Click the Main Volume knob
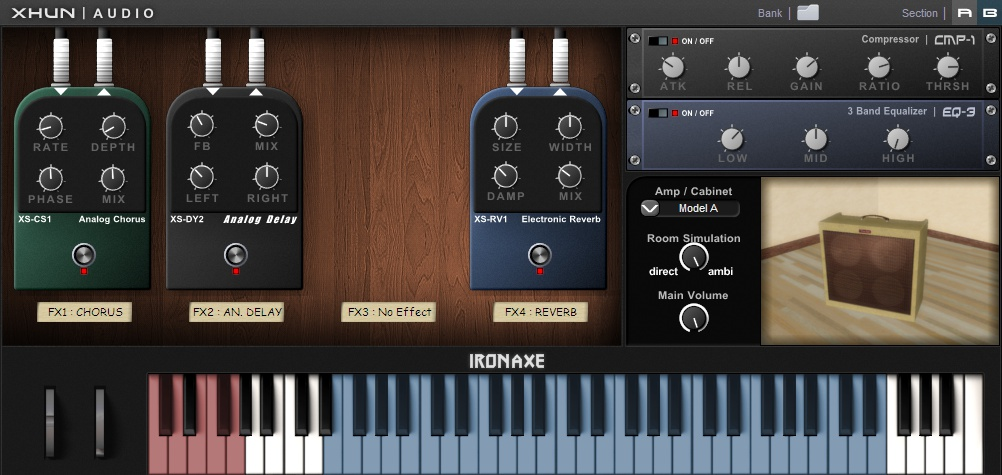Viewport: 1002px width, 475px height. click(693, 318)
